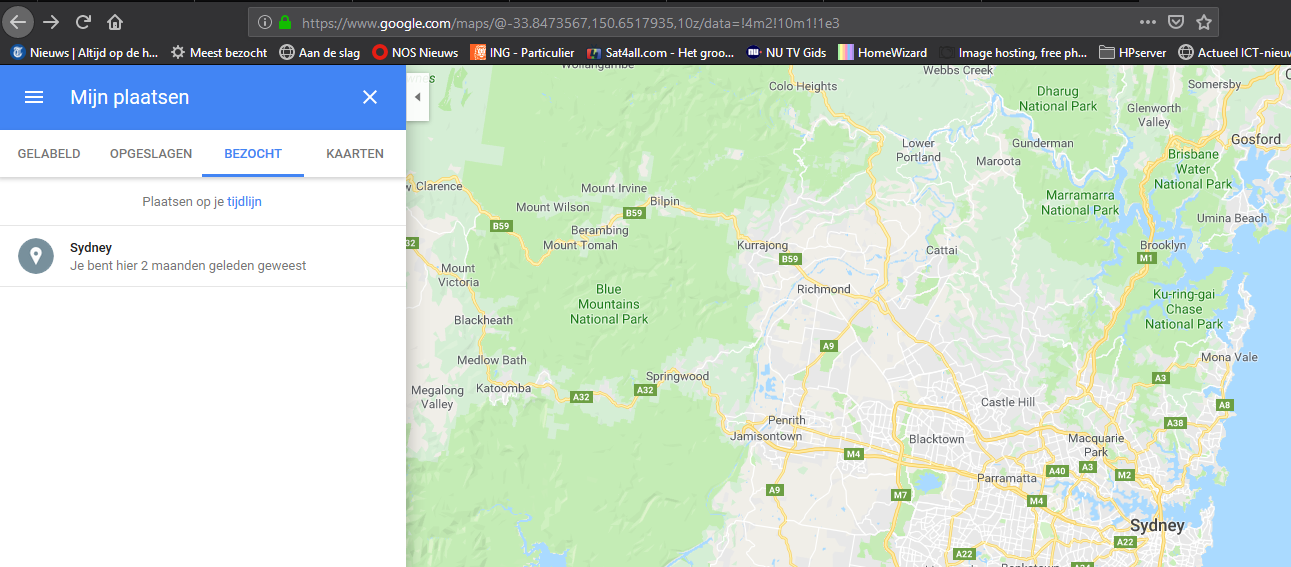Go back with the browser back arrow
1291x567 pixels.
[18, 21]
